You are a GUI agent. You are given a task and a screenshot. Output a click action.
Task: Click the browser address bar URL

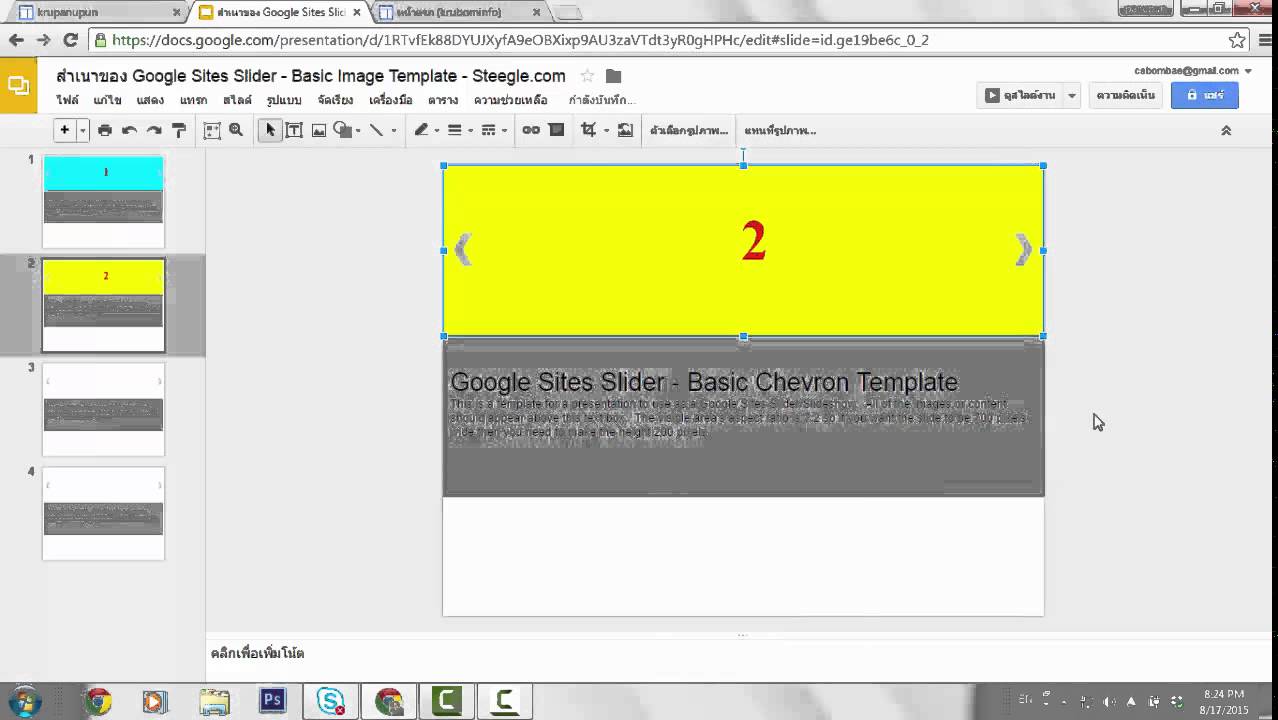pos(520,40)
